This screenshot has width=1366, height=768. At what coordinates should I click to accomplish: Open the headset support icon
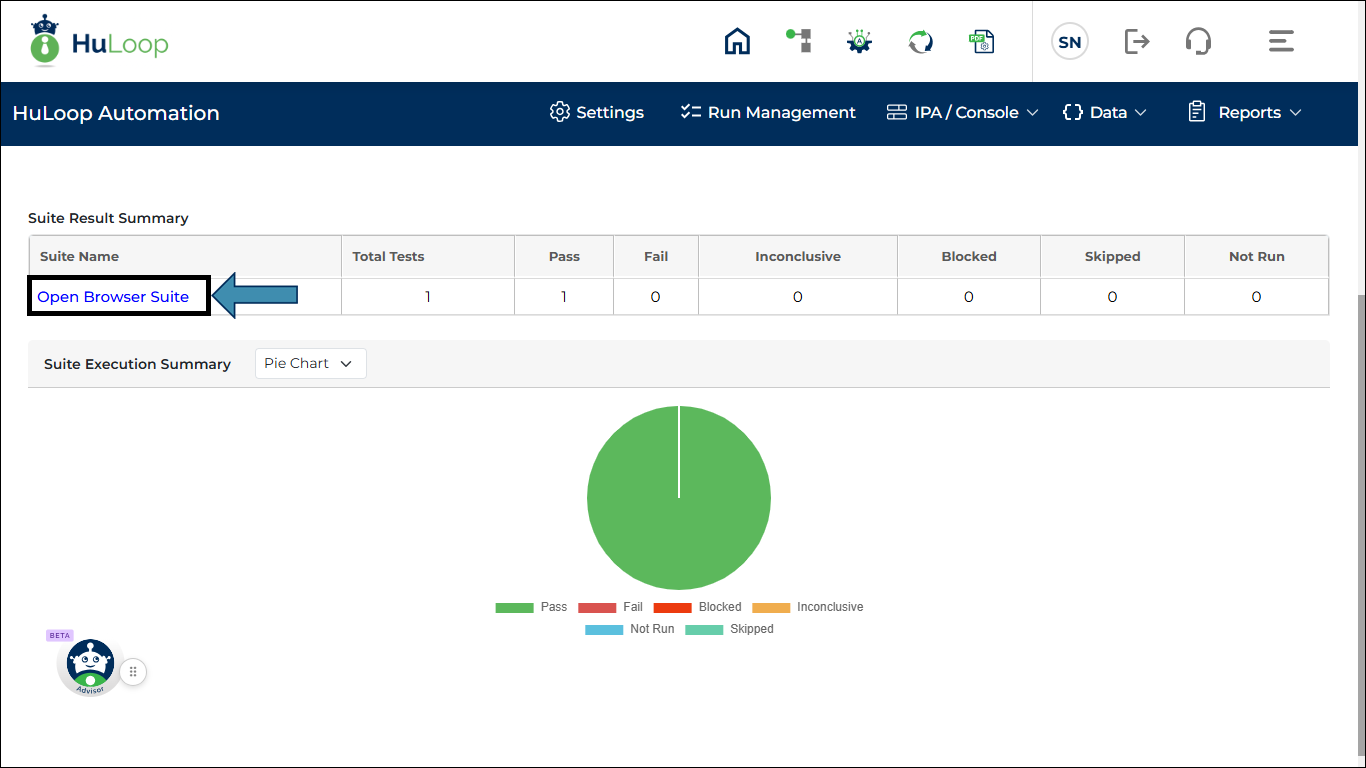pos(1198,42)
